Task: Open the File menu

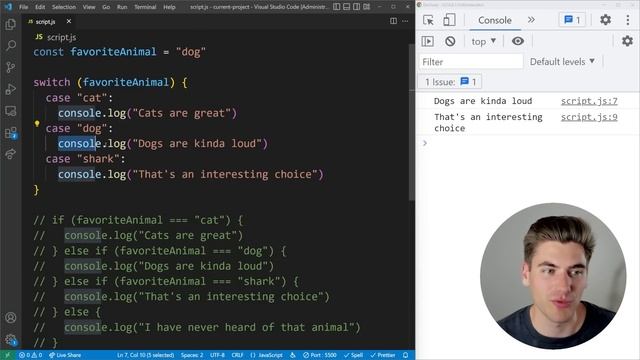Action: pyautogui.click(x=24, y=7)
